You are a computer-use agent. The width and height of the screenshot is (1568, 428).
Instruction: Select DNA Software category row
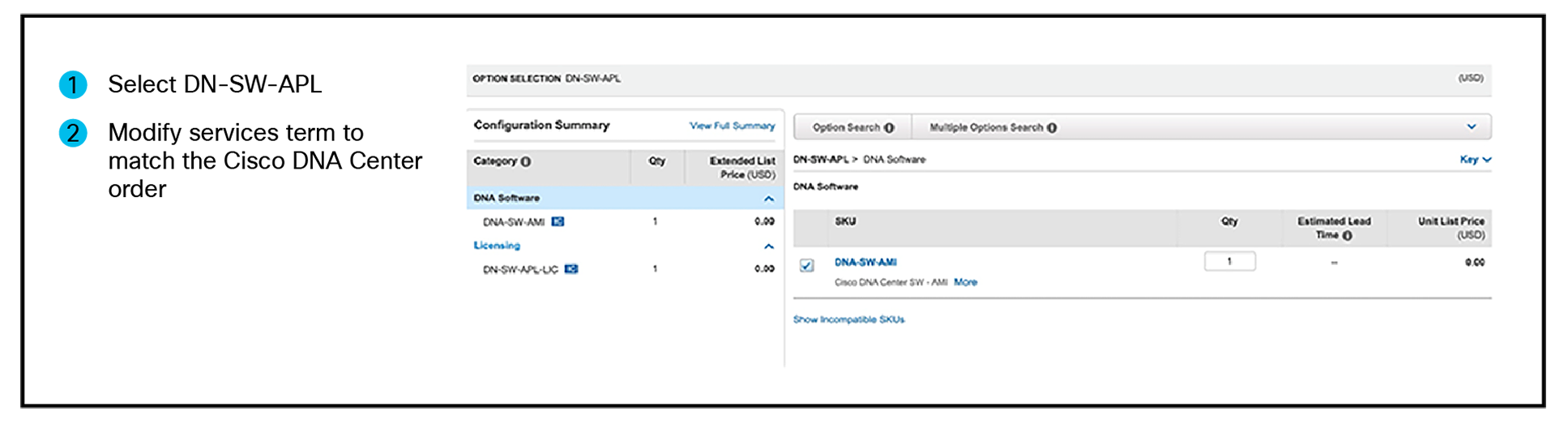[625, 198]
